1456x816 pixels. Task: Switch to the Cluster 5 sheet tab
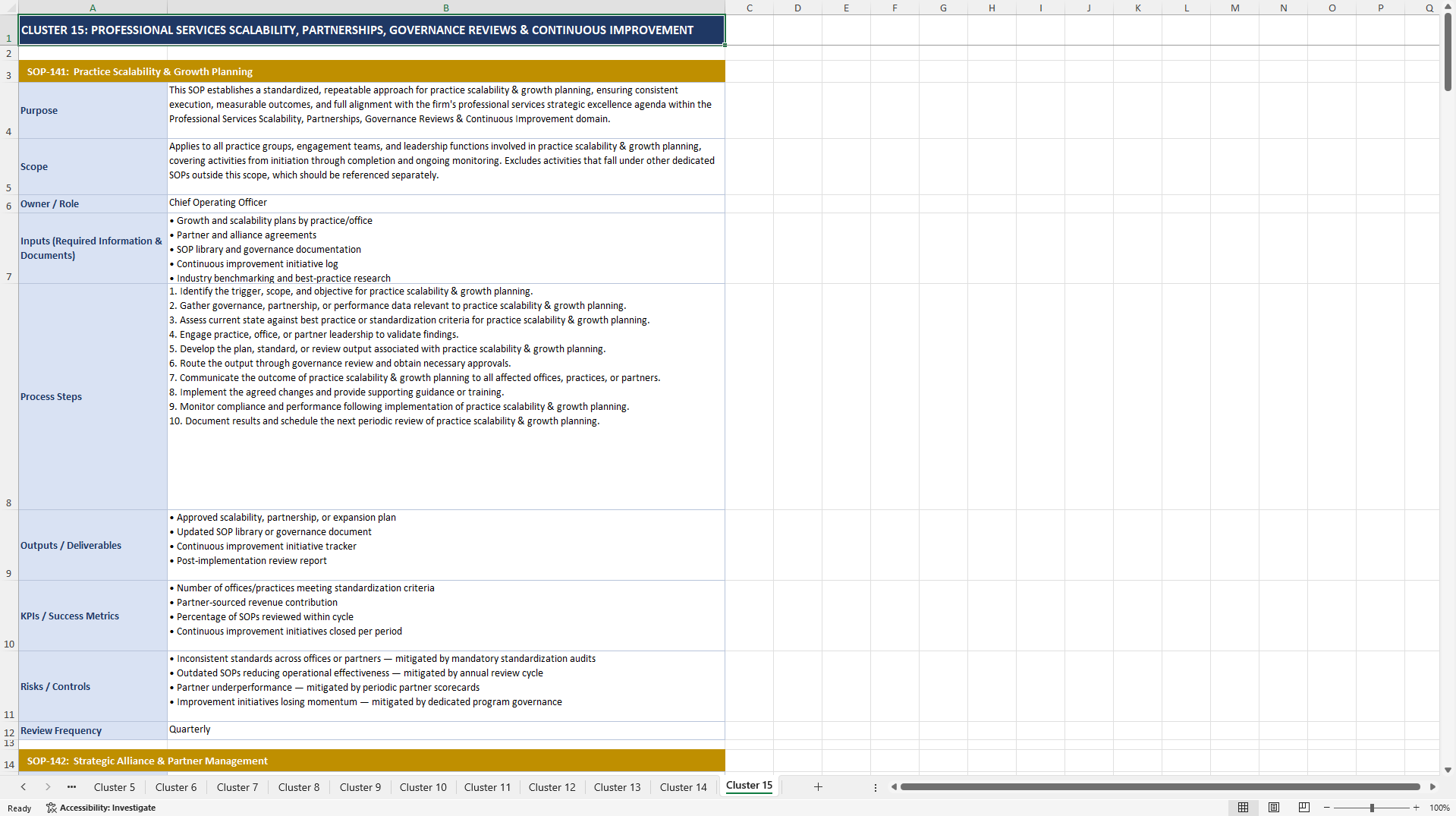(115, 787)
